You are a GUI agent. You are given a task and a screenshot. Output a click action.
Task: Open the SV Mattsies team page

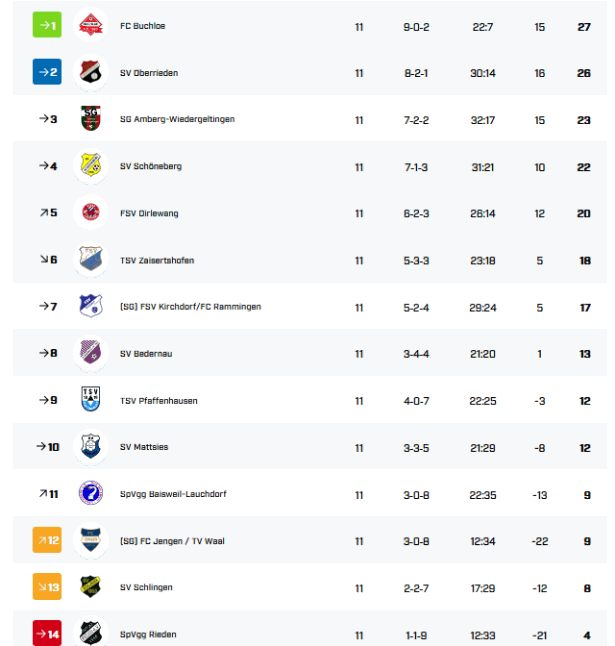coord(143,447)
